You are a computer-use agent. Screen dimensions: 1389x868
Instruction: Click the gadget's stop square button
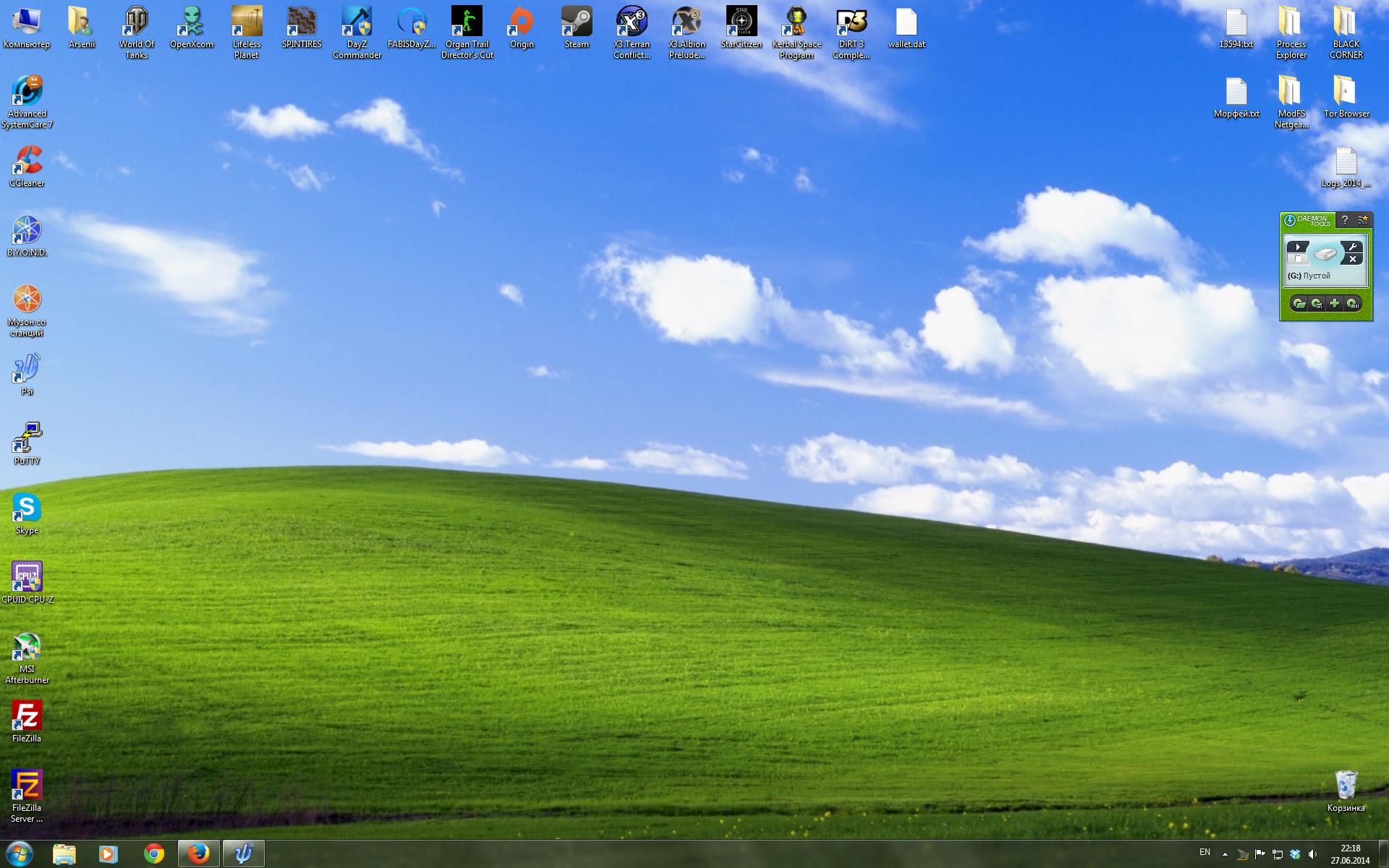1298,259
